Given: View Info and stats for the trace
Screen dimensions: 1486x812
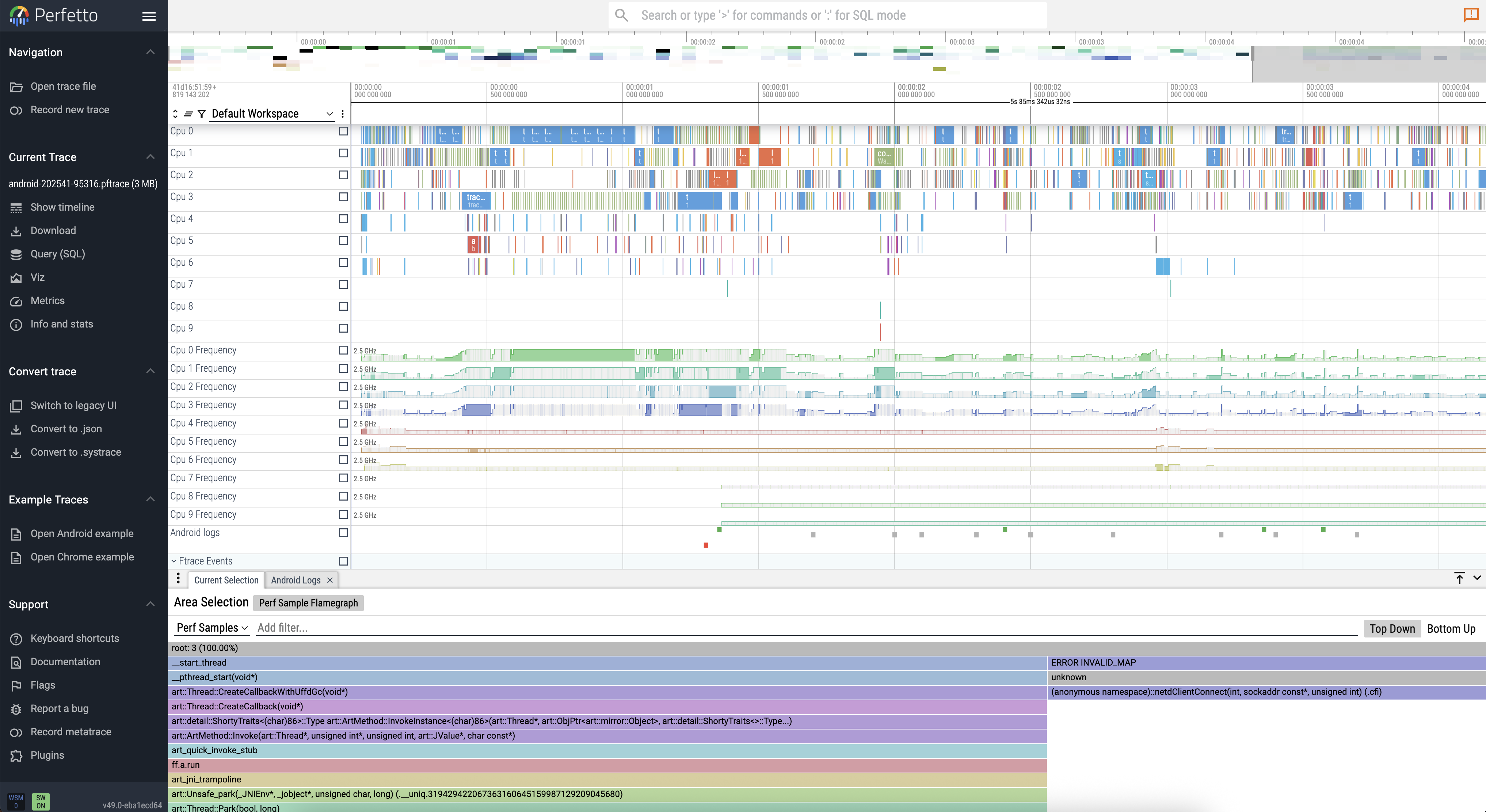Looking at the screenshot, I should (61, 324).
